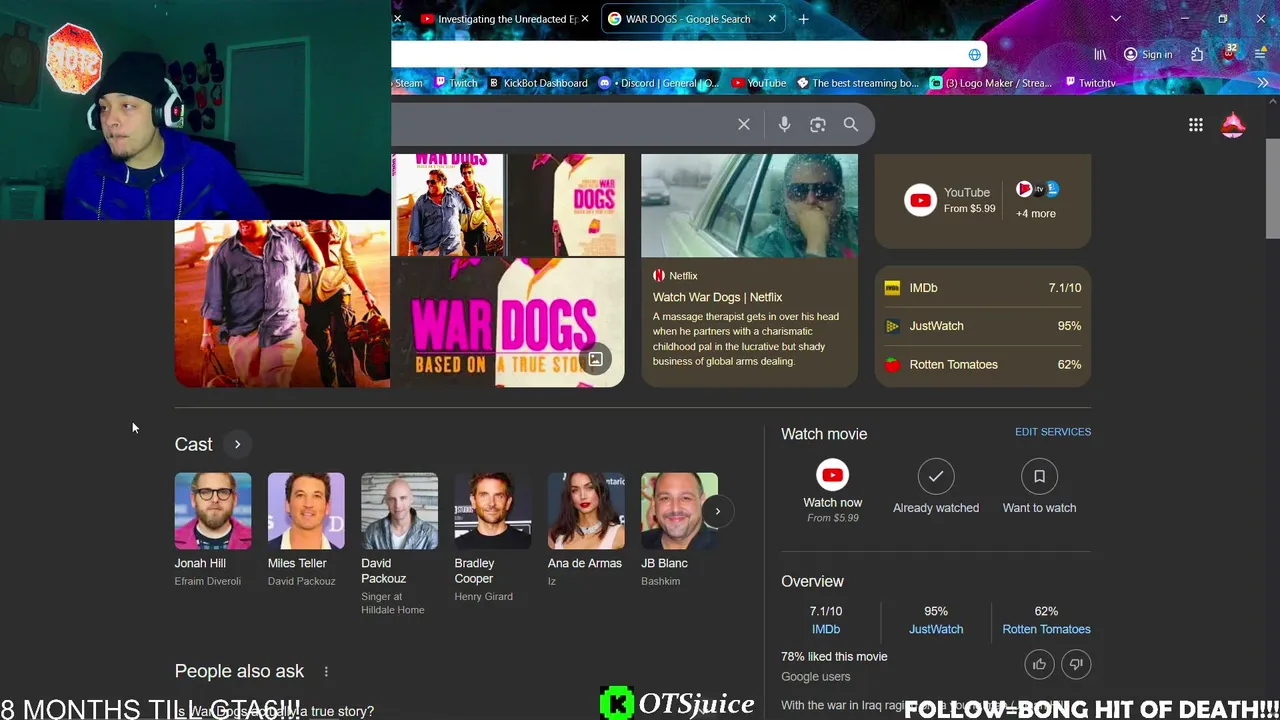Show next cast members arrow
This screenshot has height=720, width=1280.
tap(717, 511)
